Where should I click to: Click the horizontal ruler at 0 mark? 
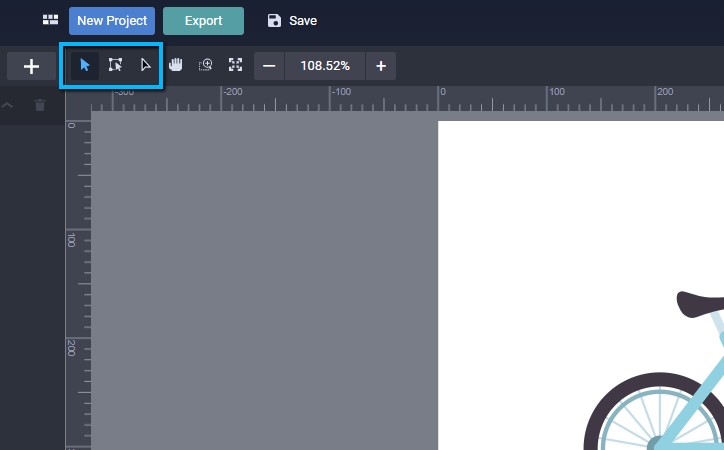[439, 98]
